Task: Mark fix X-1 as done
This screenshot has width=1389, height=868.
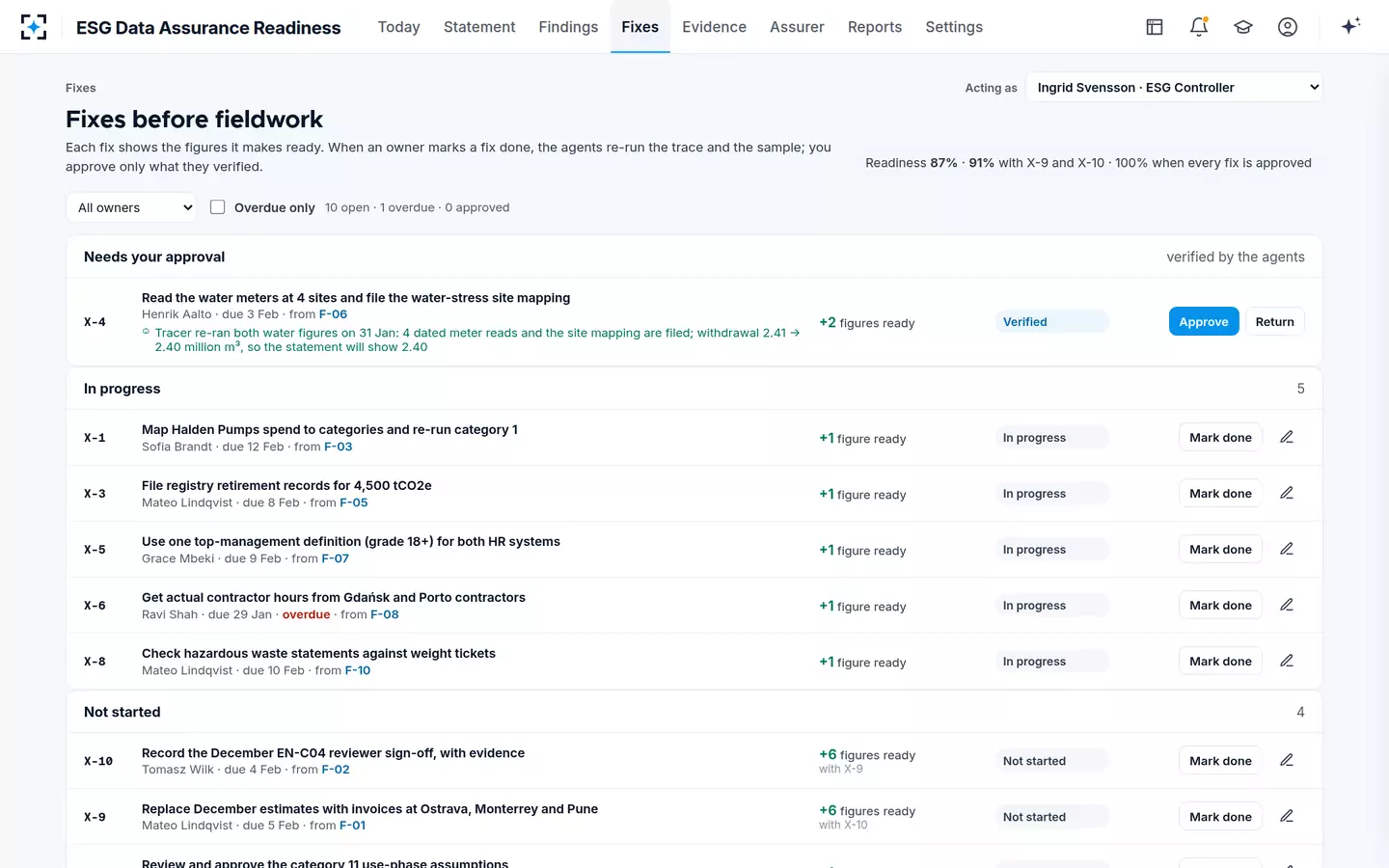Action: pyautogui.click(x=1220, y=437)
